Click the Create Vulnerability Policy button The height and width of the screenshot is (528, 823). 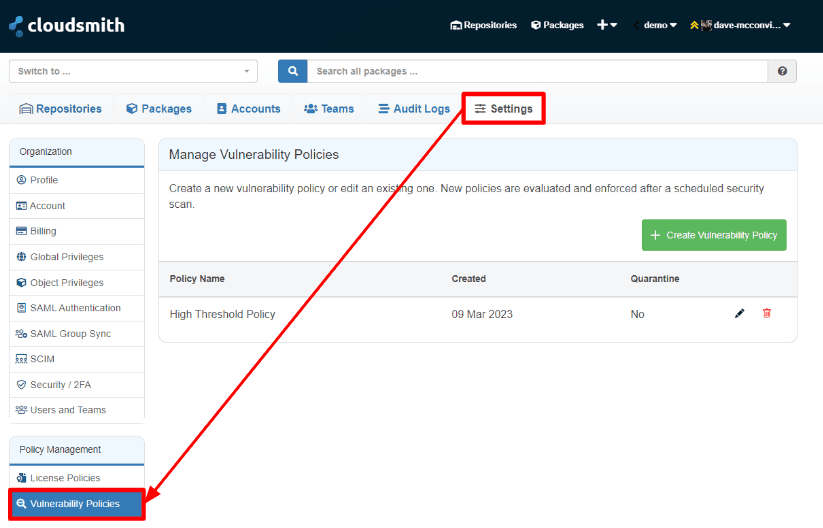[714, 235]
